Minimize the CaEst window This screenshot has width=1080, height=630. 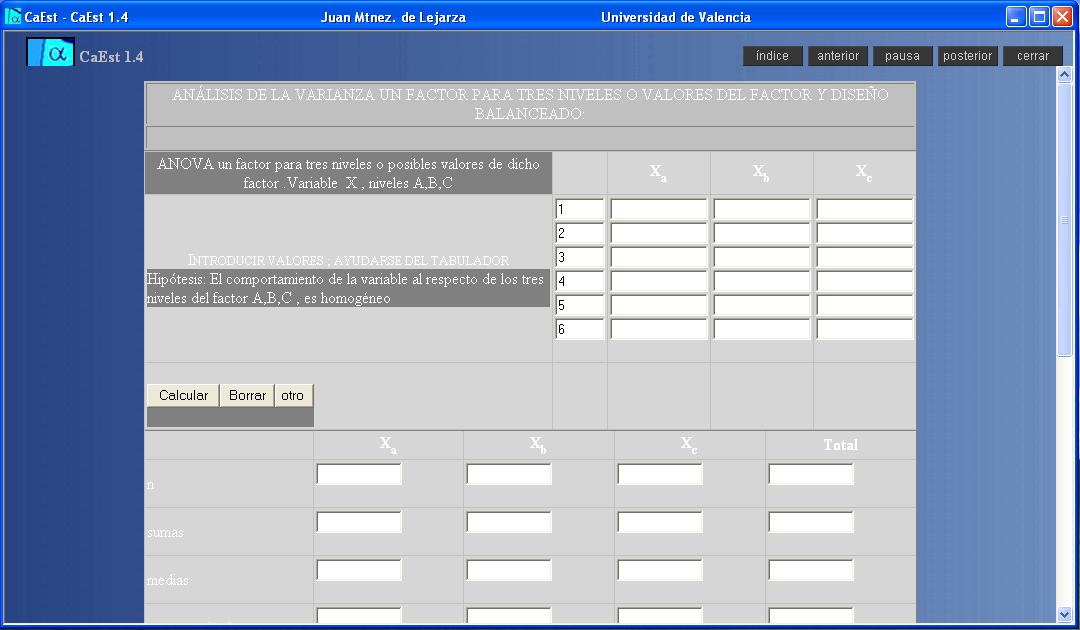[x=1016, y=17]
